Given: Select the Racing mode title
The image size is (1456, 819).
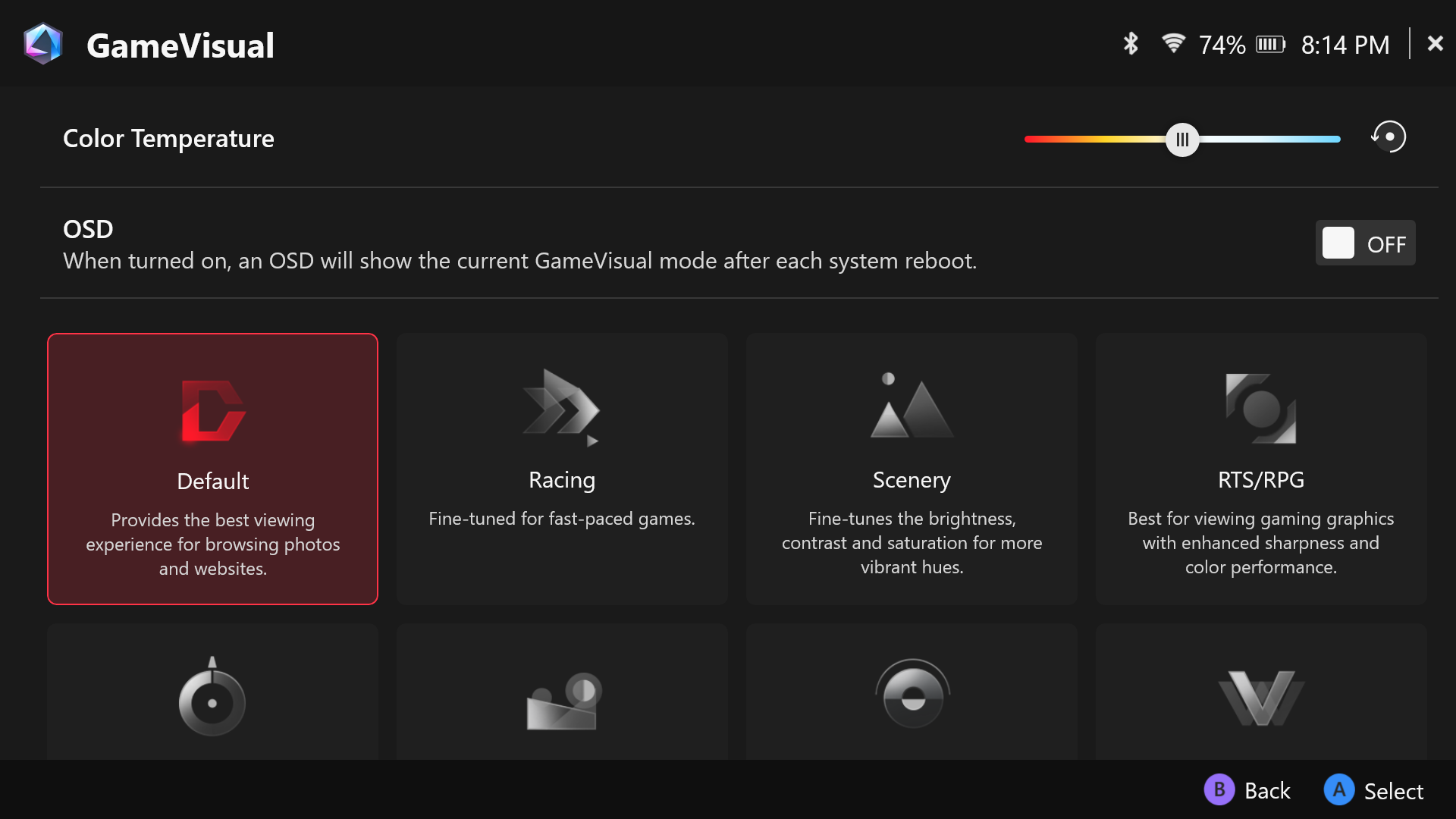Looking at the screenshot, I should (562, 480).
